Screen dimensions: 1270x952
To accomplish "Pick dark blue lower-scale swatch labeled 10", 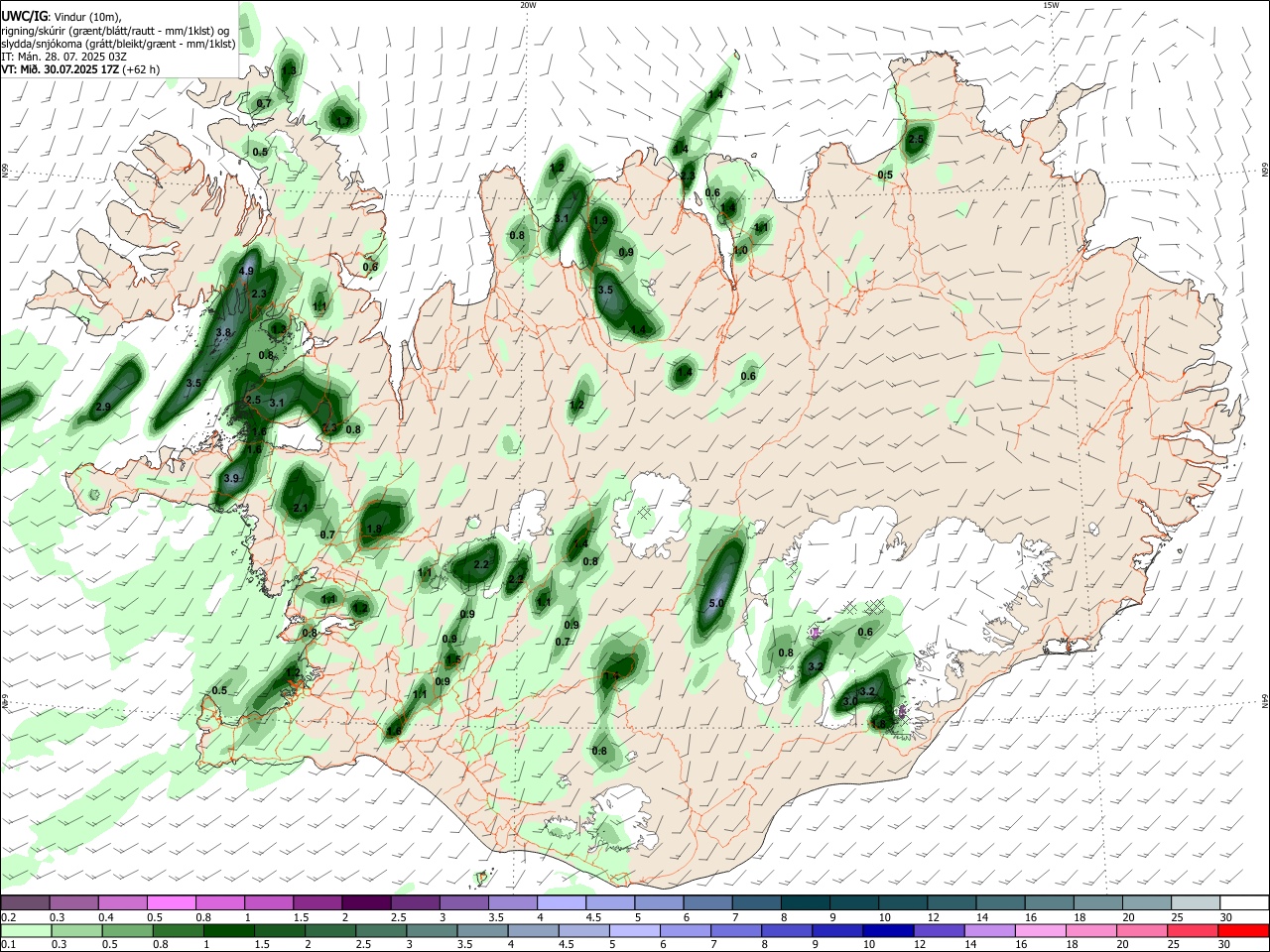I will 886,930.
